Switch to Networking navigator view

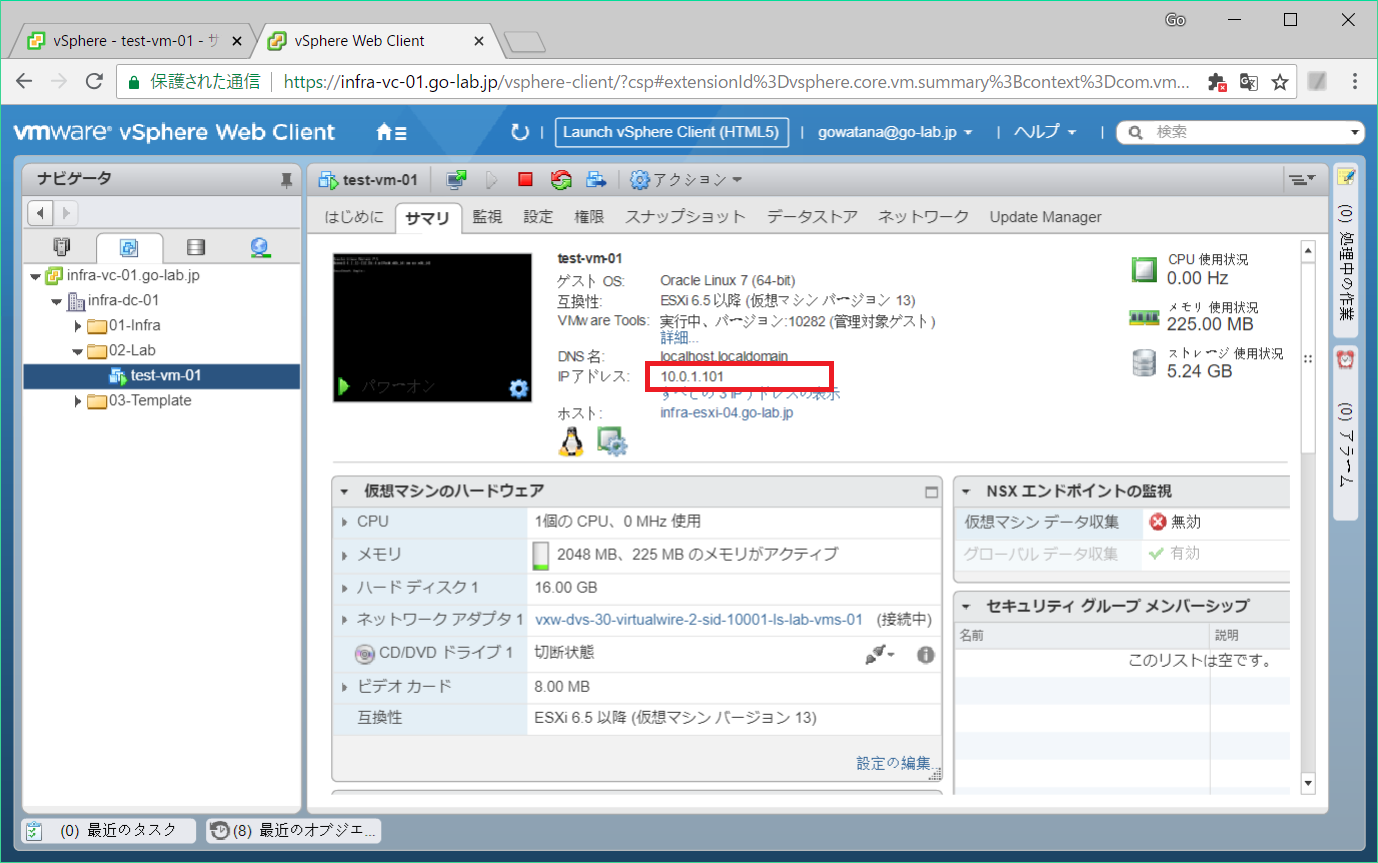click(x=260, y=247)
